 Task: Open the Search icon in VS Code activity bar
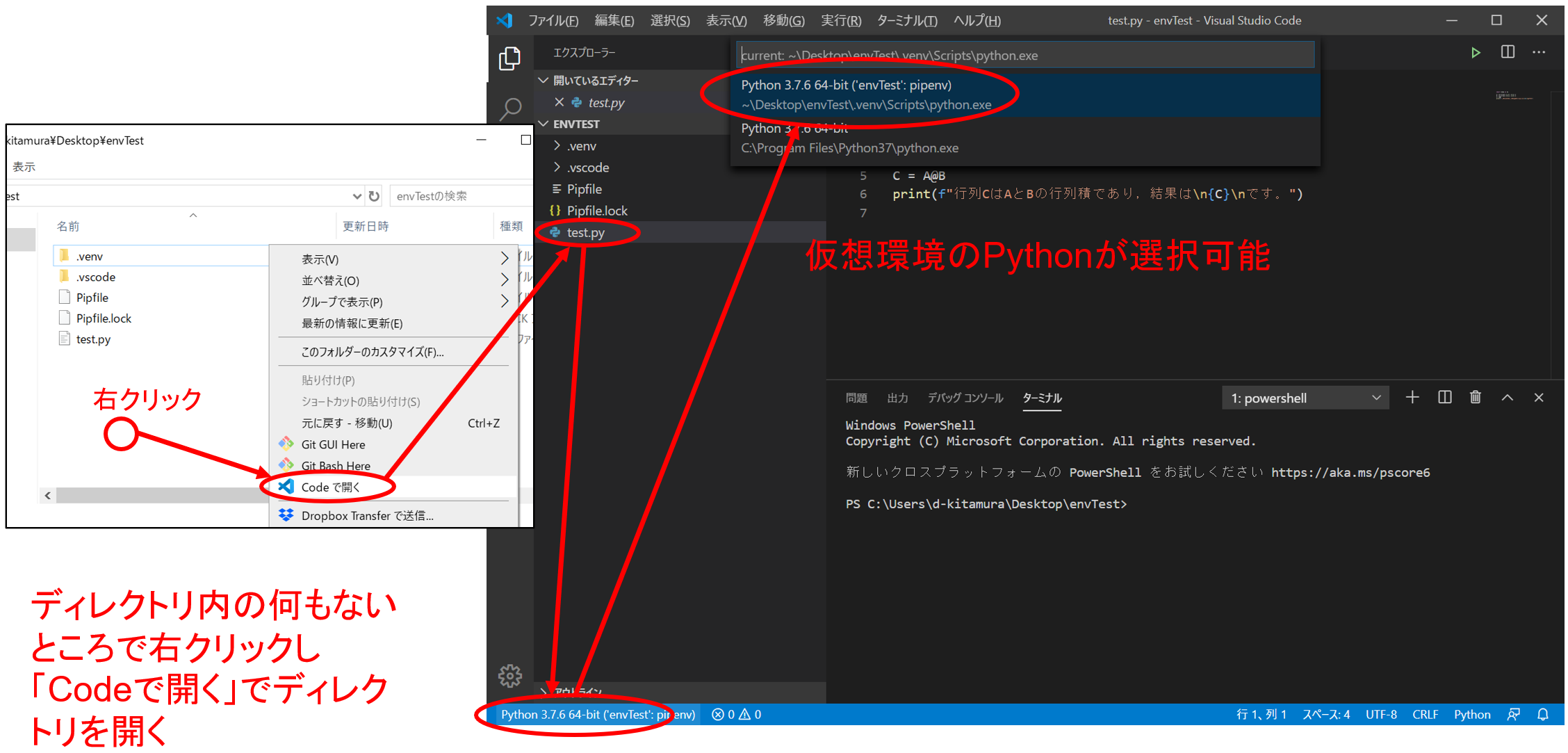point(511,109)
